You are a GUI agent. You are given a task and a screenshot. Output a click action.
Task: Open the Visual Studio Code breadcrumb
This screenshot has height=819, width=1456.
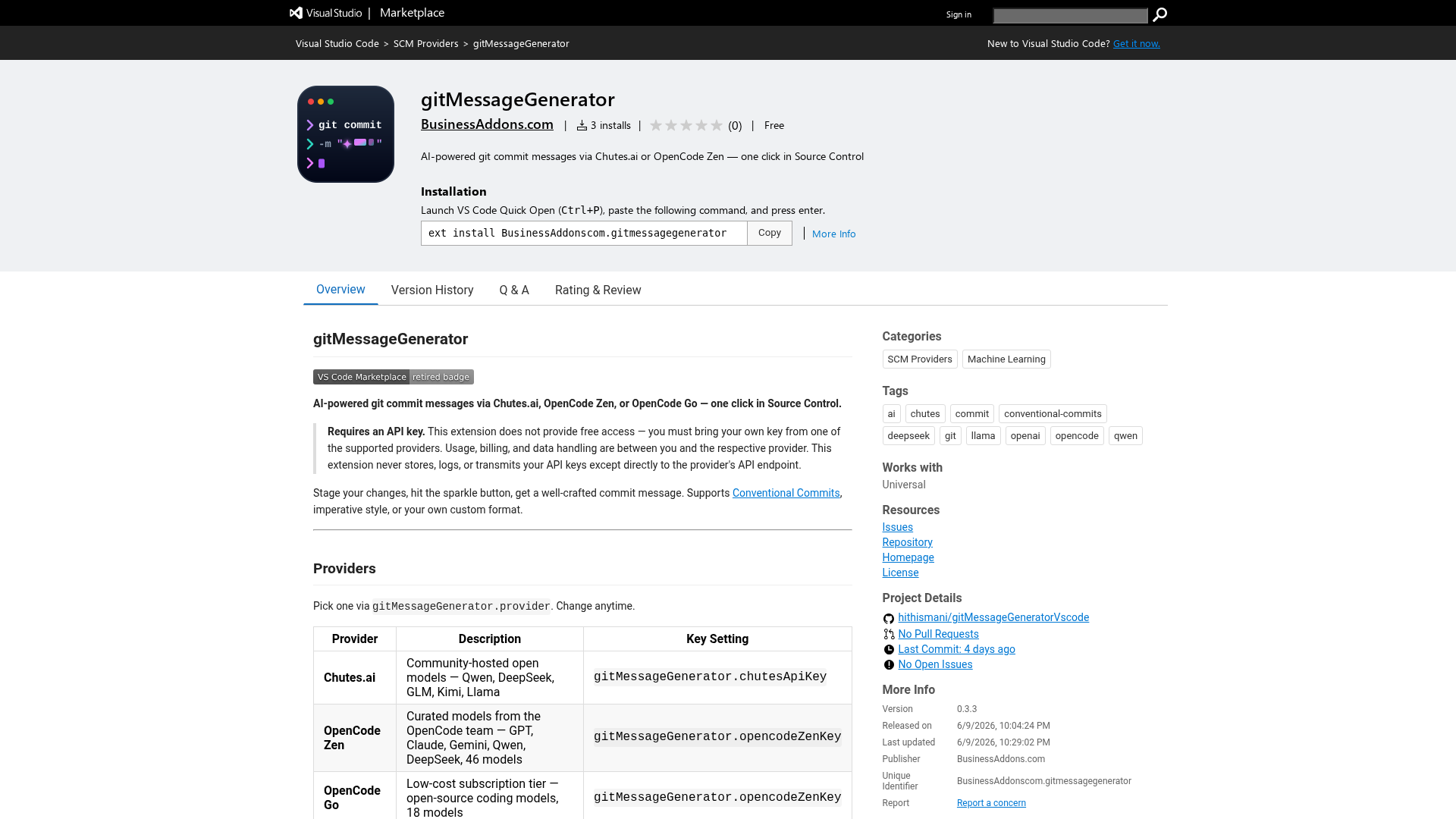pyautogui.click(x=337, y=43)
